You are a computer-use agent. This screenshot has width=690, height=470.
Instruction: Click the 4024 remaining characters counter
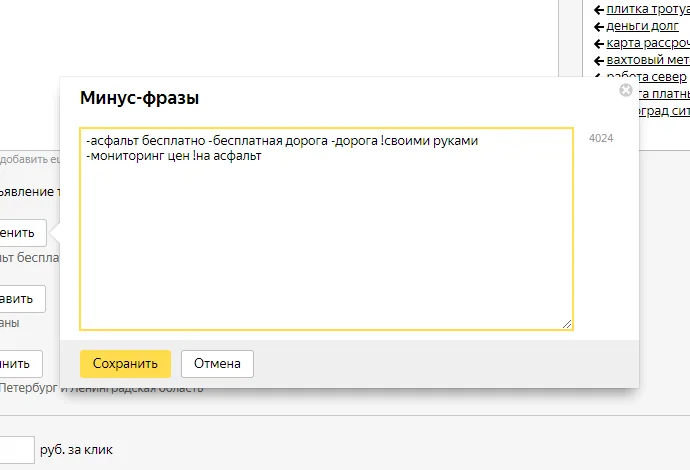pyautogui.click(x=601, y=138)
